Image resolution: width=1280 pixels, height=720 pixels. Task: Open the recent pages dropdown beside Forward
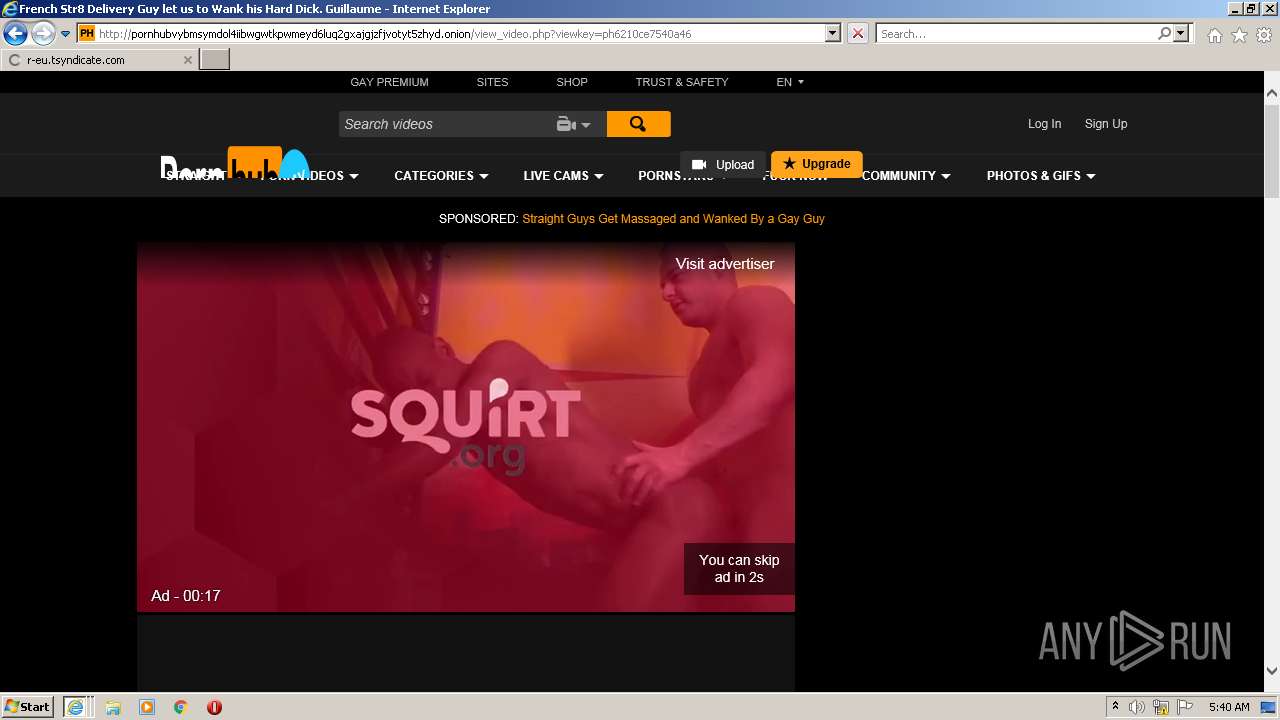(x=65, y=34)
